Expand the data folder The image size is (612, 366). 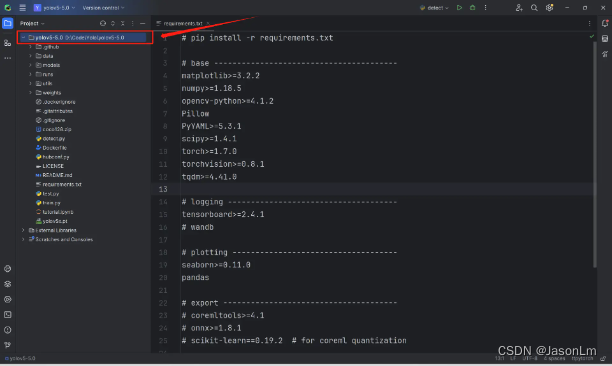point(30,56)
